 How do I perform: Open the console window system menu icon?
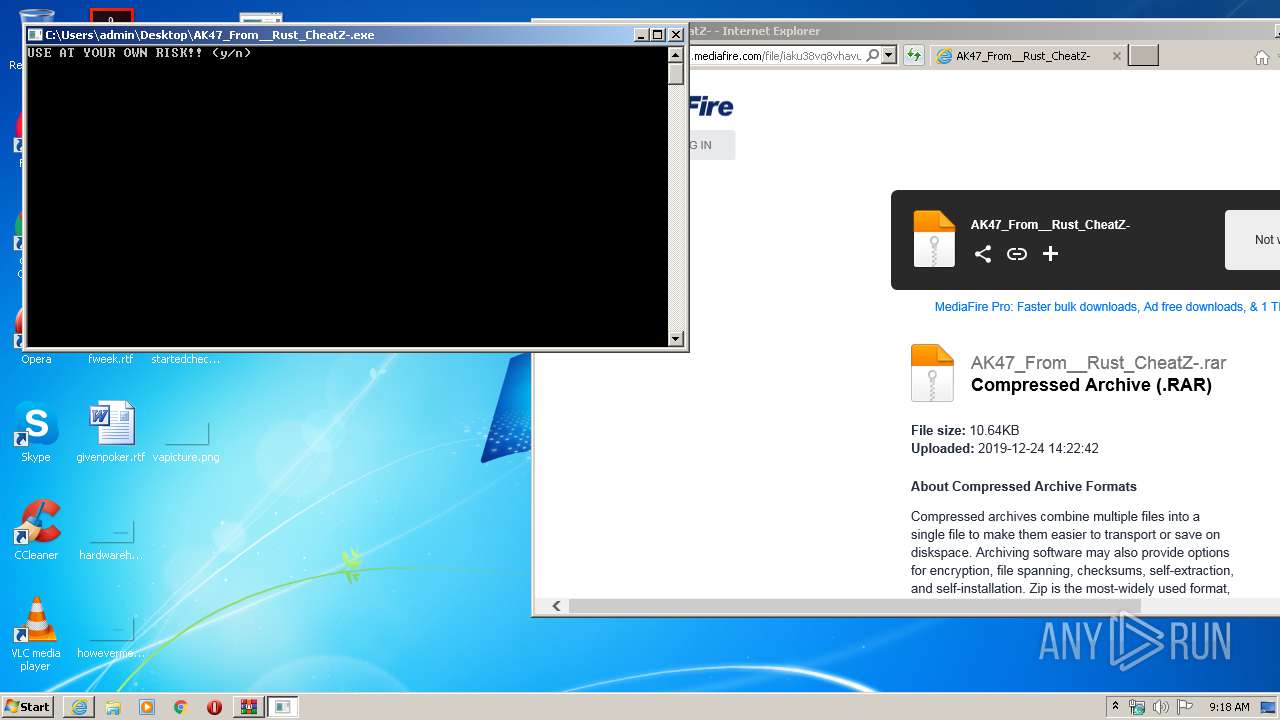(35, 34)
